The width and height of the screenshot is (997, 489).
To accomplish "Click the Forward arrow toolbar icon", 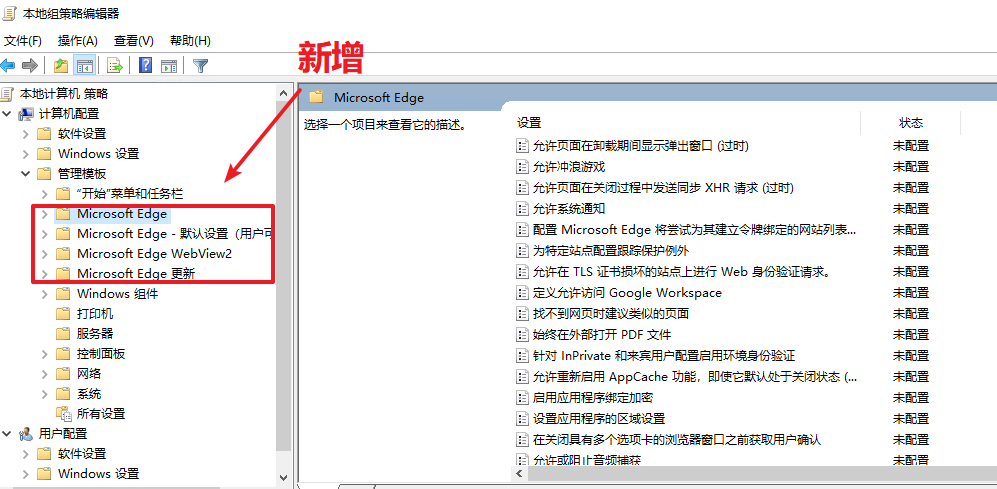I will [29, 65].
